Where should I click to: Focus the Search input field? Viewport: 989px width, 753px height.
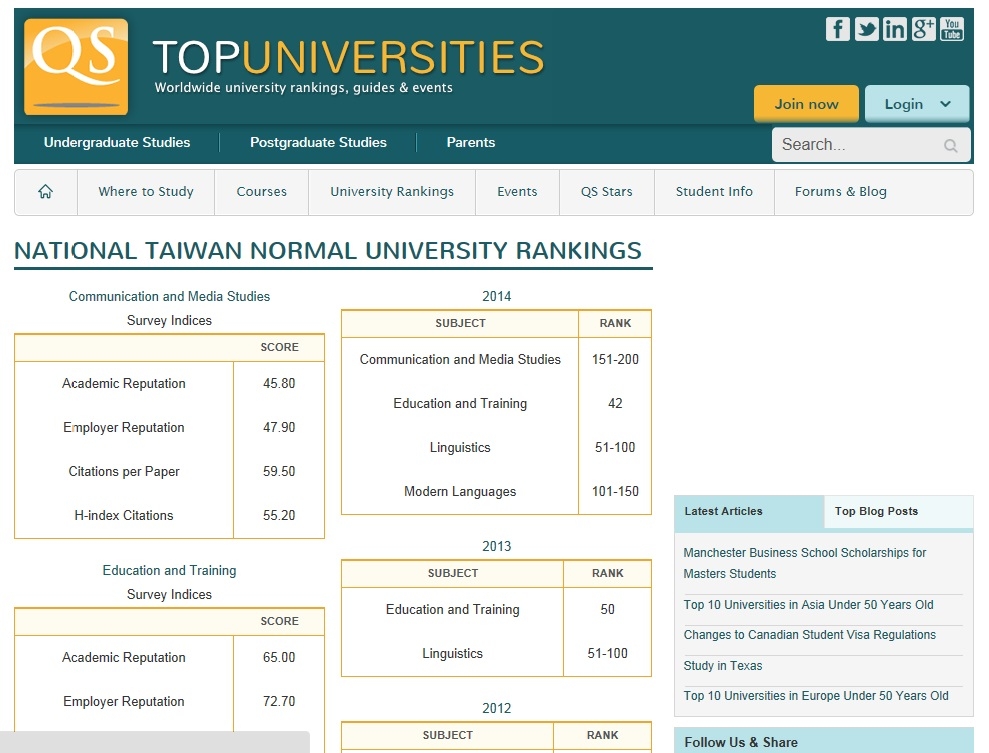871,145
